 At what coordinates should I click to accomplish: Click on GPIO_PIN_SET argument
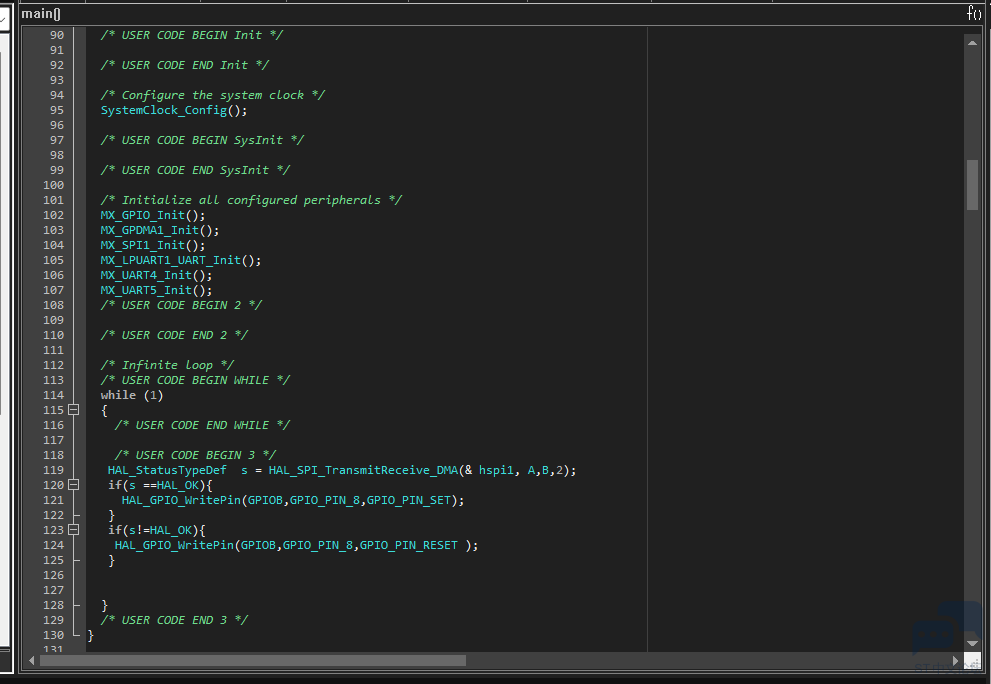pyautogui.click(x=408, y=500)
